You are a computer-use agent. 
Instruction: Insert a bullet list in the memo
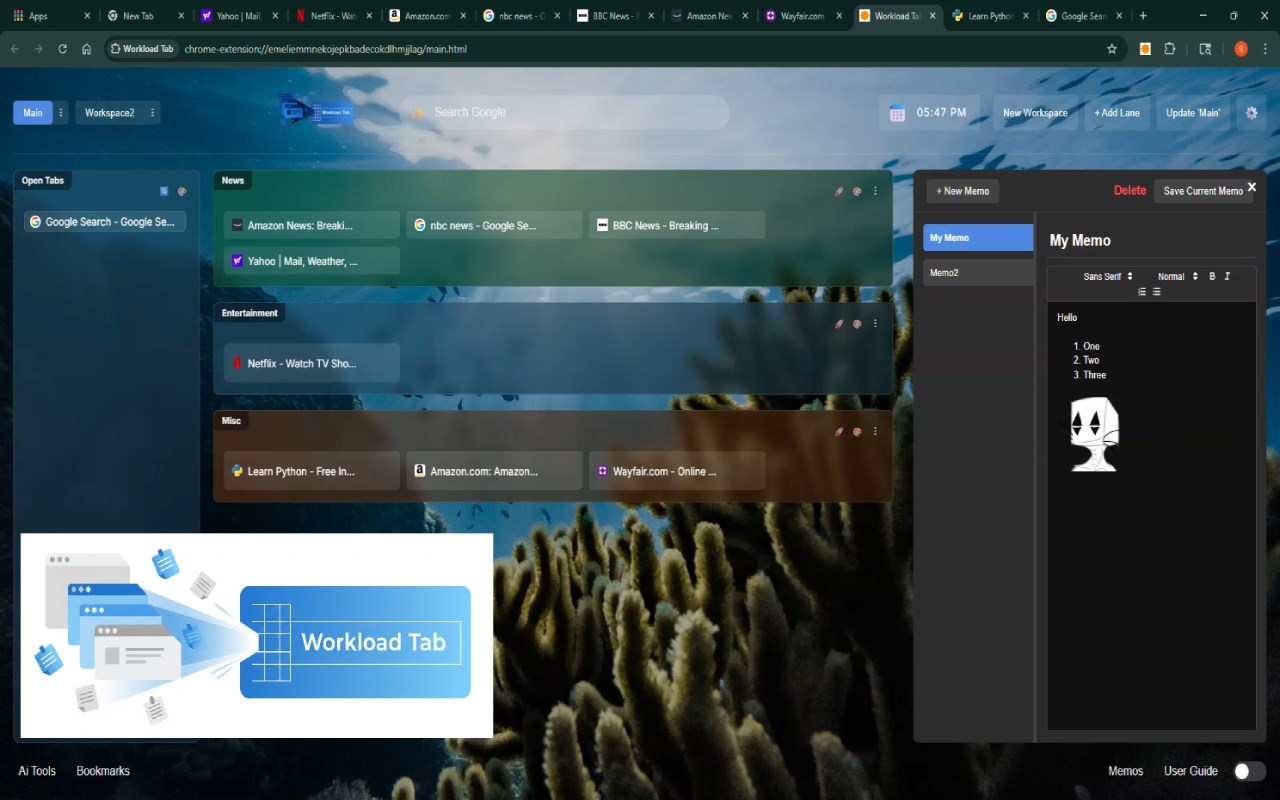tap(1157, 292)
